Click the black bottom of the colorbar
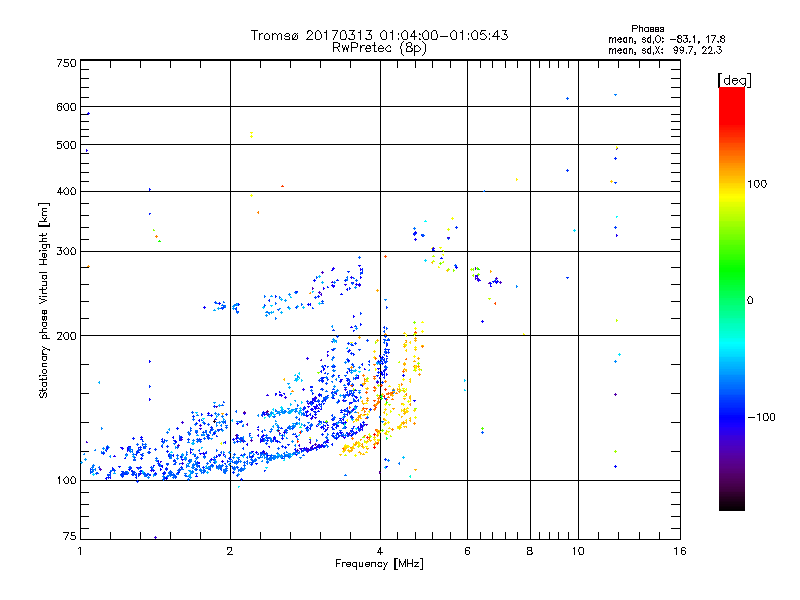This screenshot has height=600, width=800. click(x=732, y=503)
